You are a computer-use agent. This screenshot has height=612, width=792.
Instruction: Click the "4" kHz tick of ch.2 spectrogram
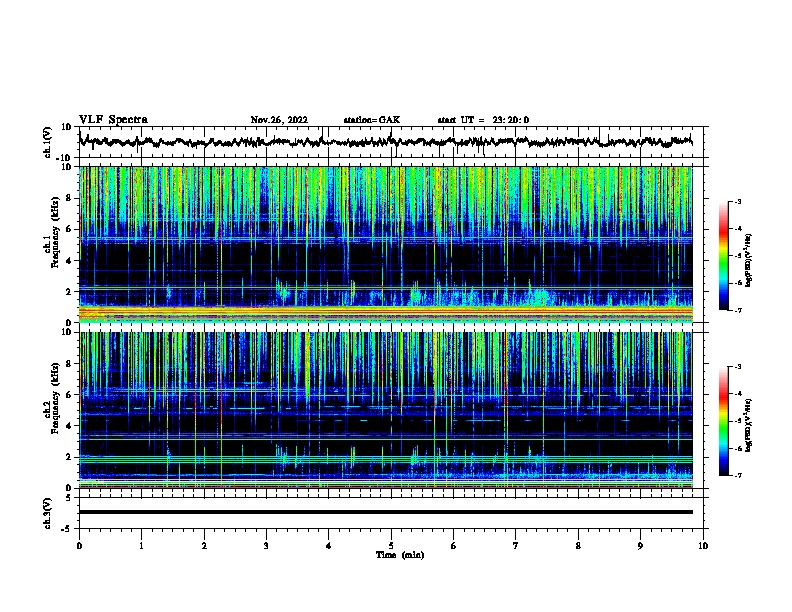(69, 426)
